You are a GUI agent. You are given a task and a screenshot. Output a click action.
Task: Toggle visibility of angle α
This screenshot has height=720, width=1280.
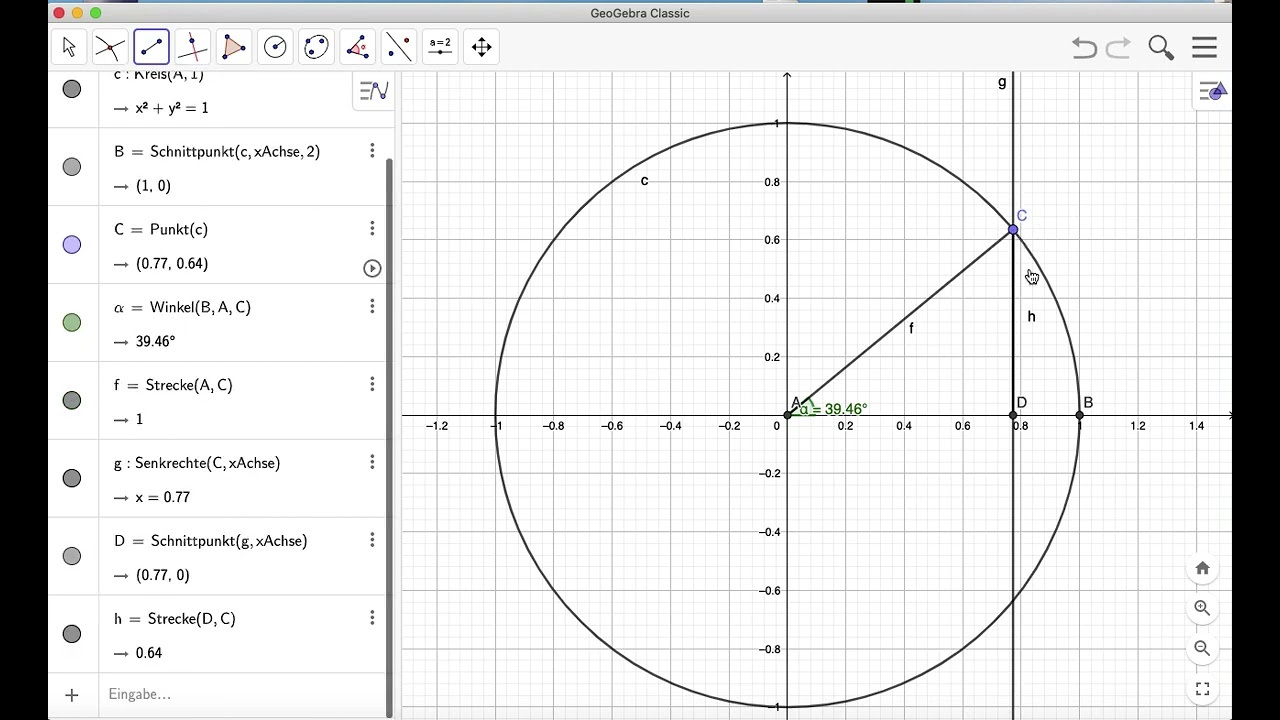click(72, 322)
